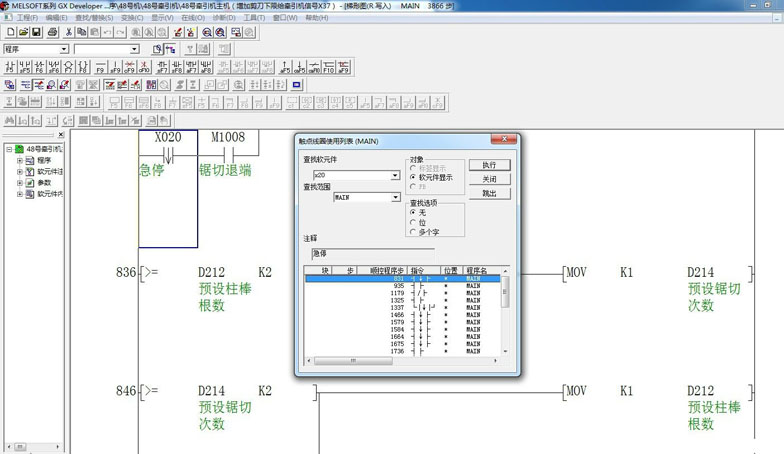Expand the 程序 tree node
Viewport: 784px width, 454px height.
[x=19, y=160]
